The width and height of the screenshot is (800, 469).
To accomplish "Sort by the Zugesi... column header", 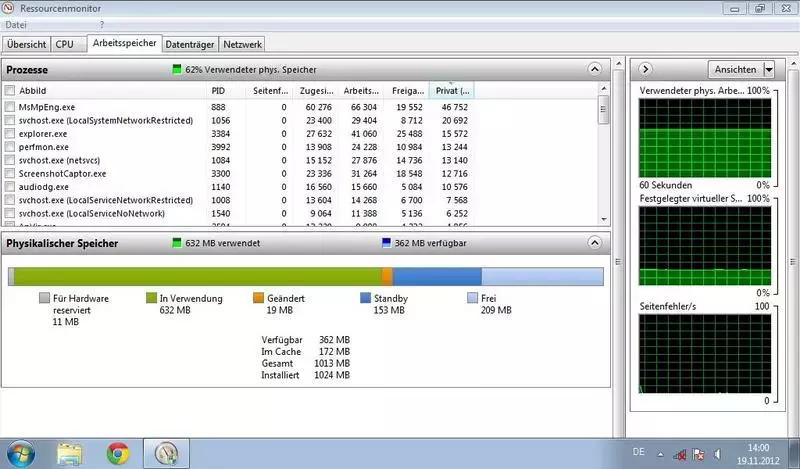I will [316, 91].
